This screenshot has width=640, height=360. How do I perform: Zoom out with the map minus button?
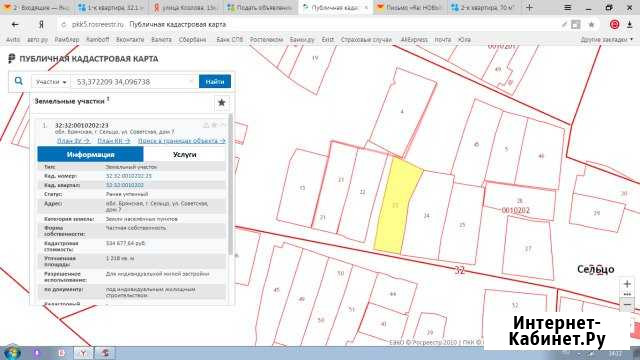(x=627, y=304)
